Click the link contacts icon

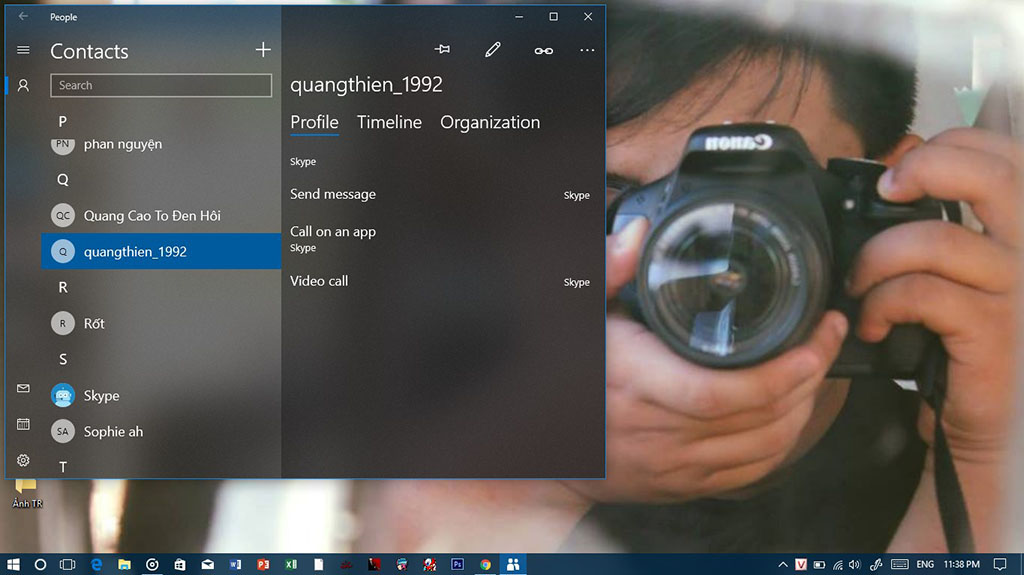click(x=543, y=50)
